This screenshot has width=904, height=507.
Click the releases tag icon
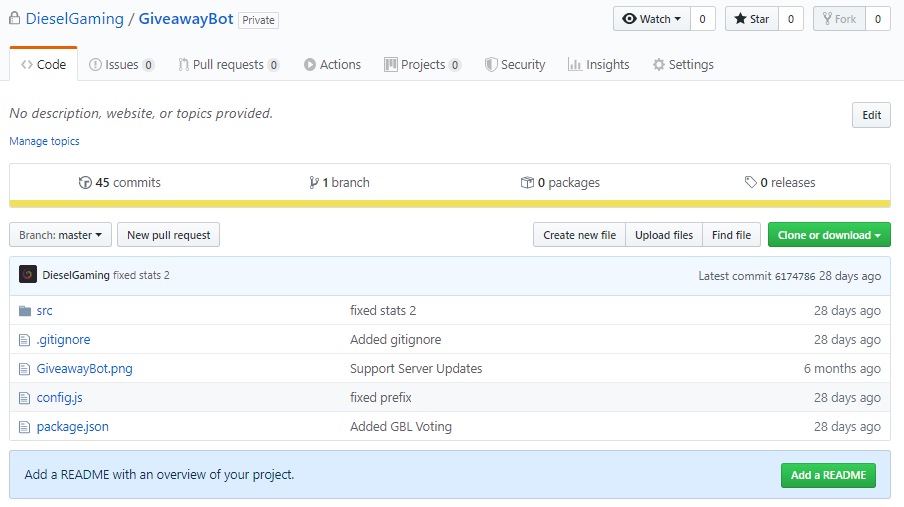point(751,183)
